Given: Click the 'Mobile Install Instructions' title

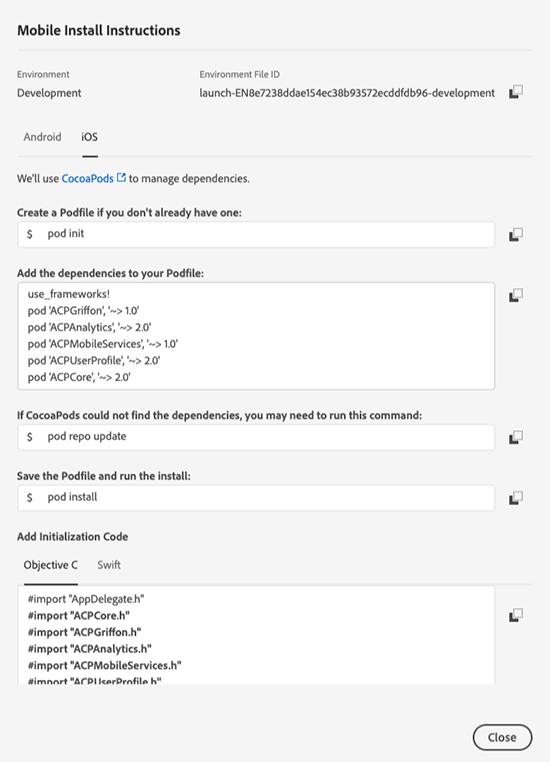Looking at the screenshot, I should click(x=99, y=30).
